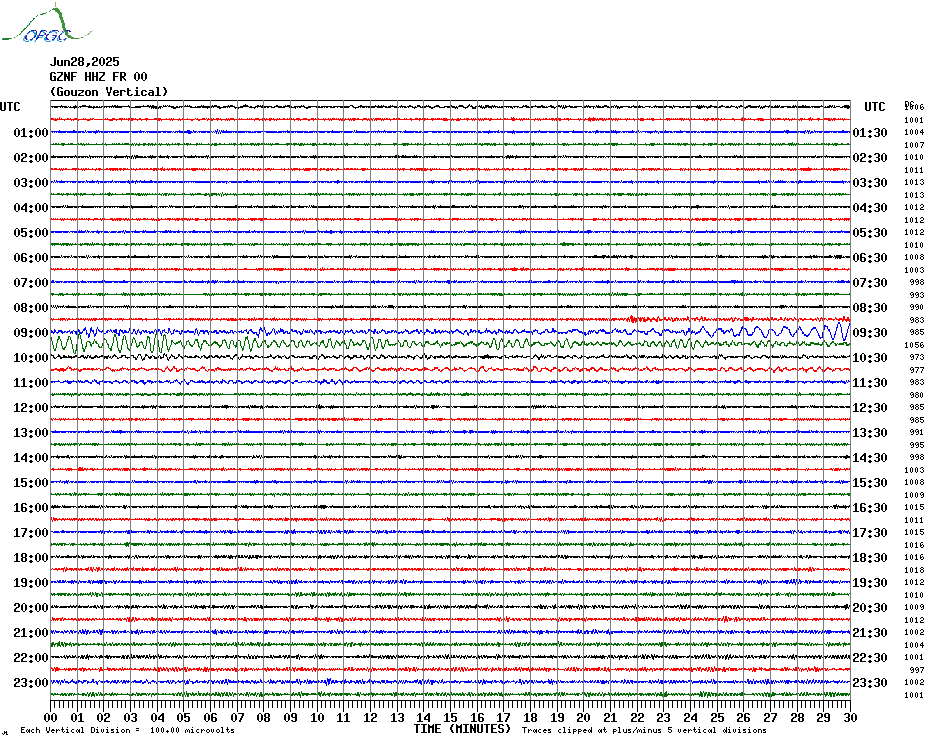Select the 15:00 row label on left

(x=31, y=482)
